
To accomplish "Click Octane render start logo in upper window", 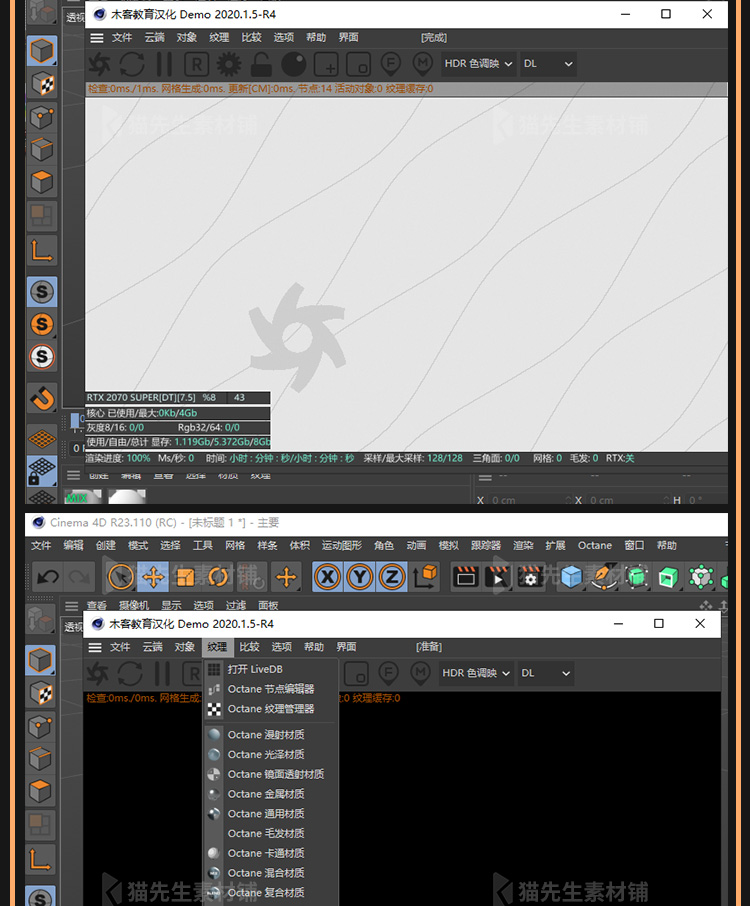I will click(100, 64).
